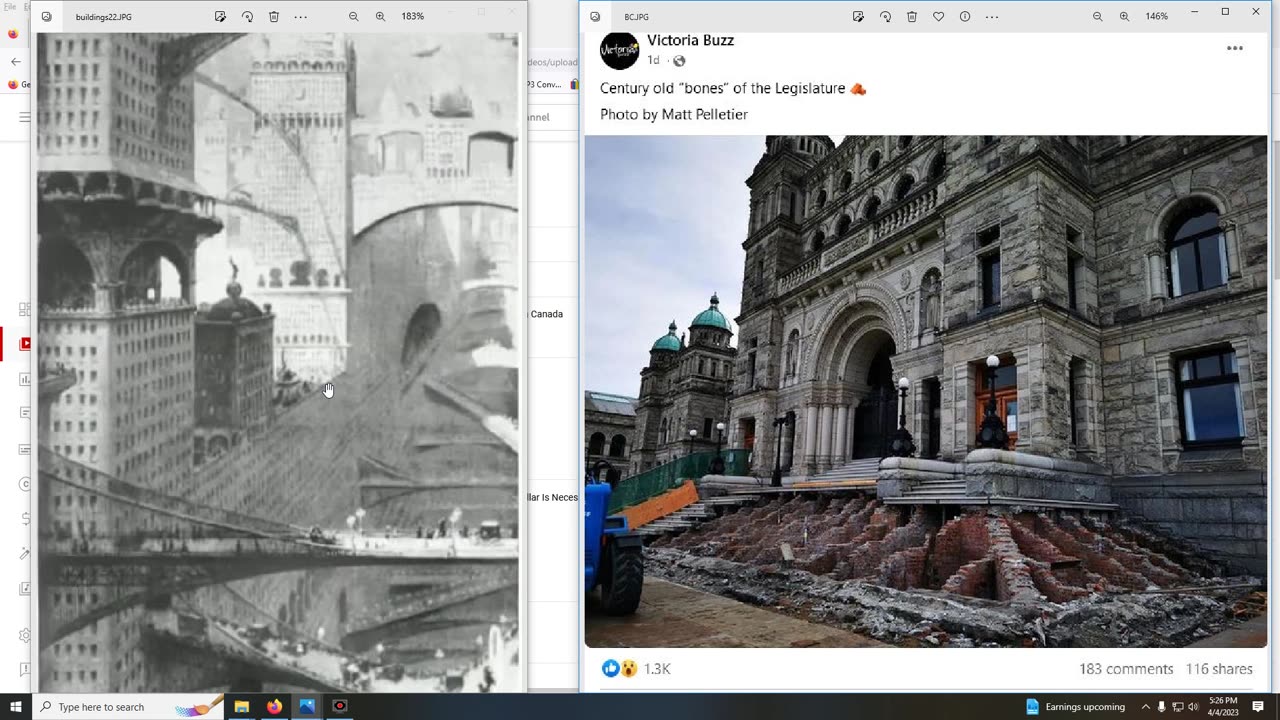The height and width of the screenshot is (720, 1280).
Task: Open Comments icon in browser sidebar
Action: point(25,414)
